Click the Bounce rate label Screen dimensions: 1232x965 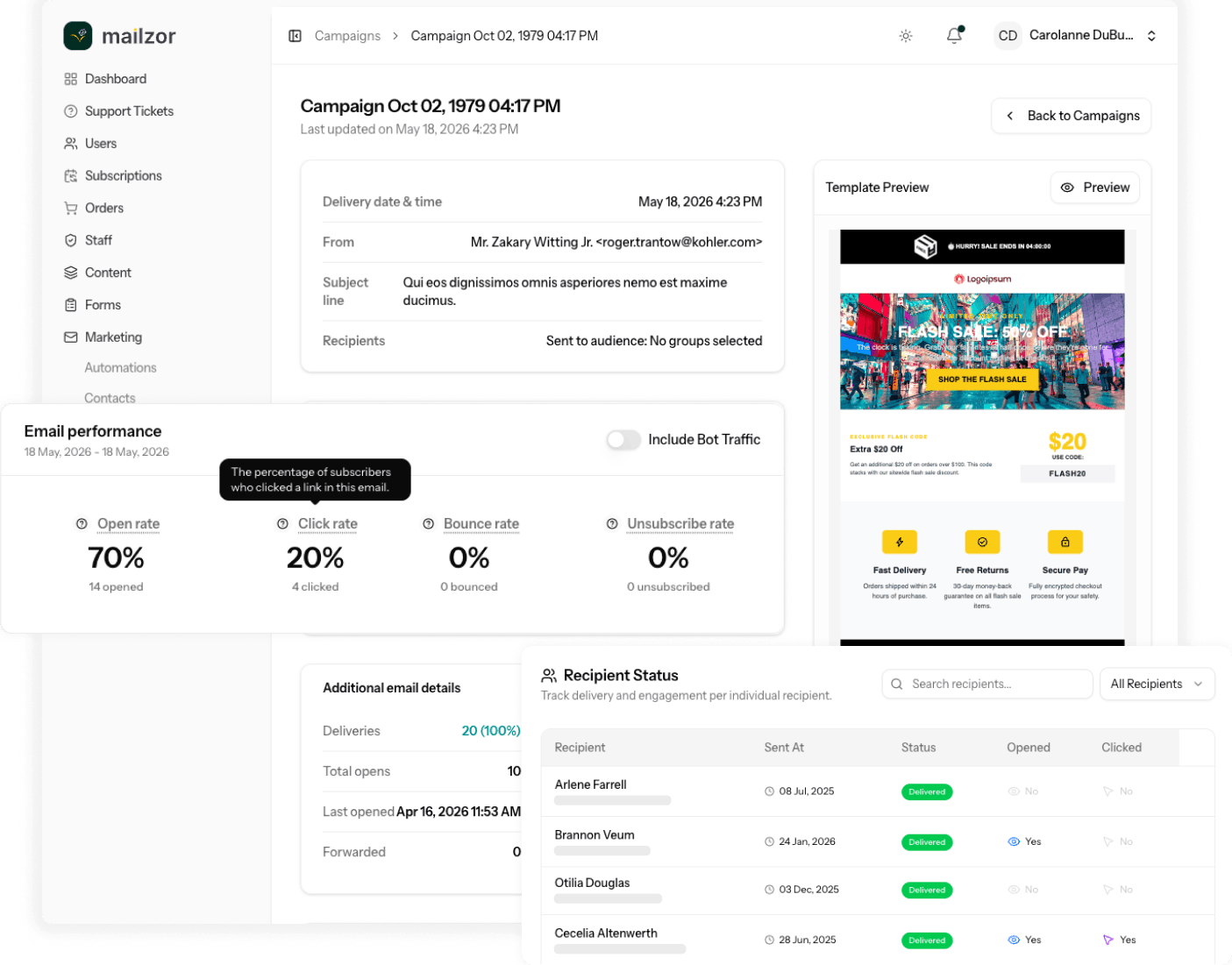(x=481, y=524)
